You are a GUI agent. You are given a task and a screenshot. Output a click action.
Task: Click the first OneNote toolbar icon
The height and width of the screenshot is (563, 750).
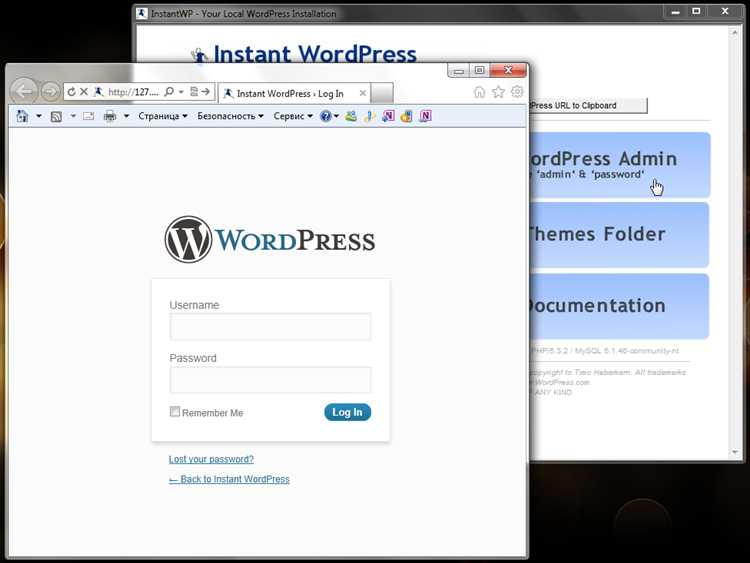click(388, 116)
